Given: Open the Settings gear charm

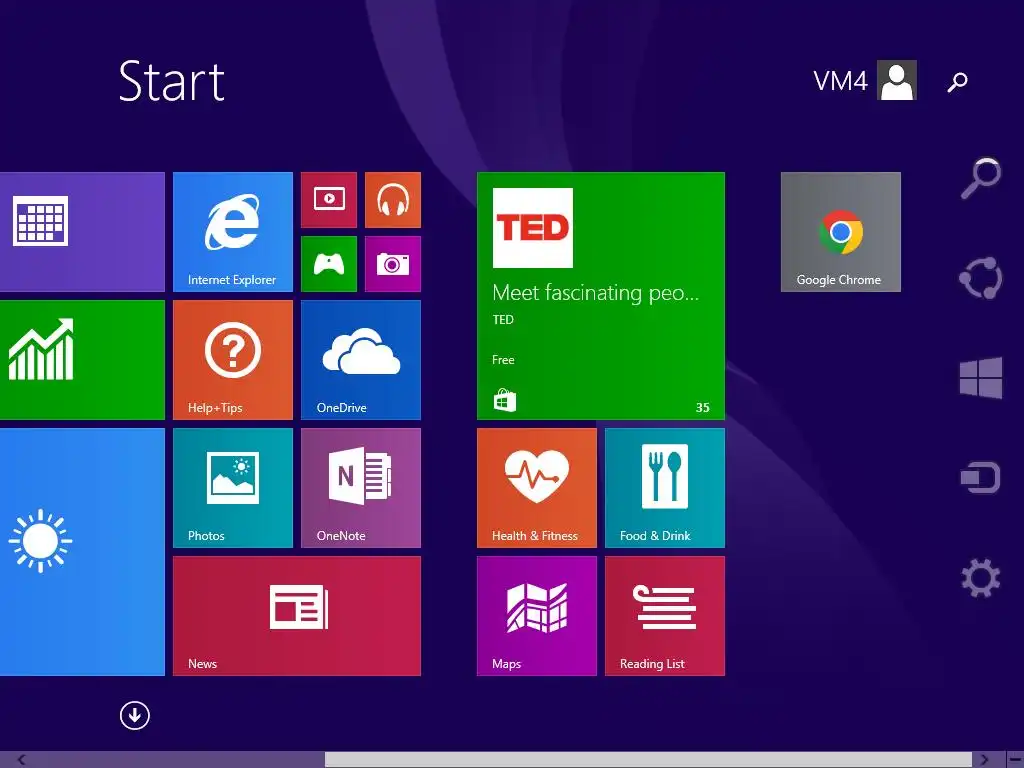Looking at the screenshot, I should 981,578.
